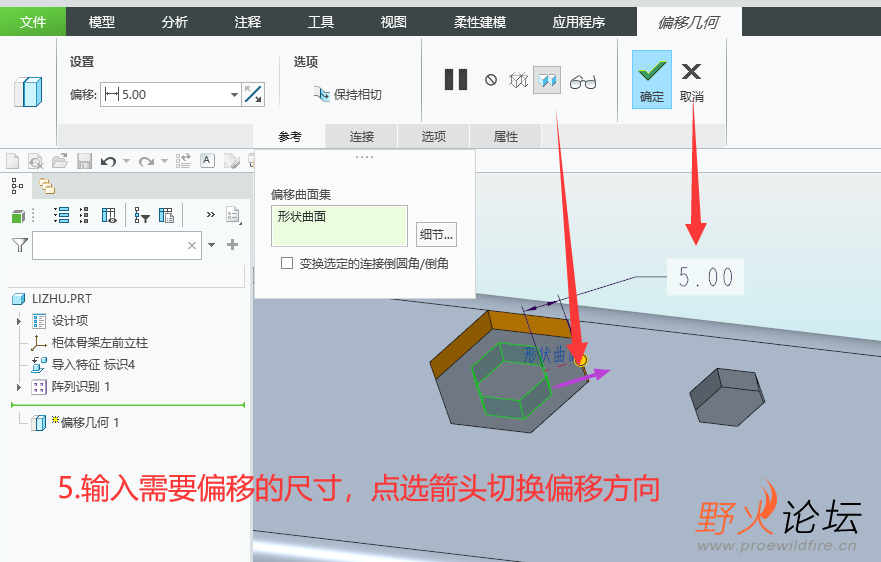Select 柜体骨架左前立柱 in the tree
Viewport: 881px width, 562px height.
coord(99,343)
